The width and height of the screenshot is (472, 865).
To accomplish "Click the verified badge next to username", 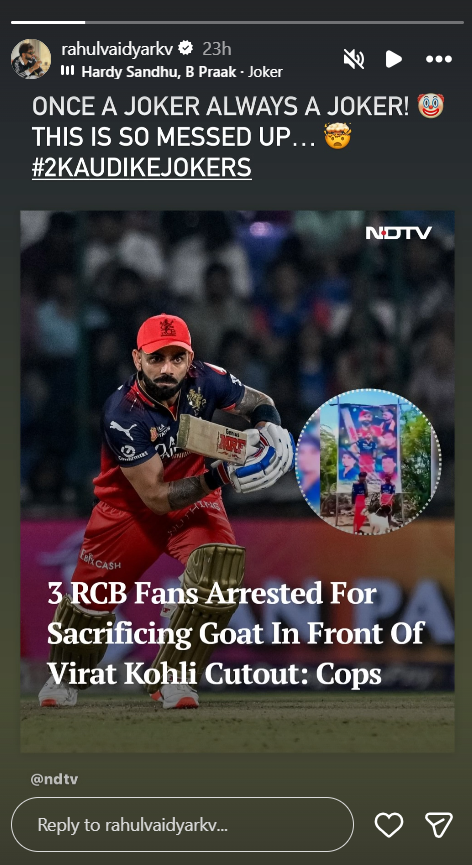I will point(186,49).
